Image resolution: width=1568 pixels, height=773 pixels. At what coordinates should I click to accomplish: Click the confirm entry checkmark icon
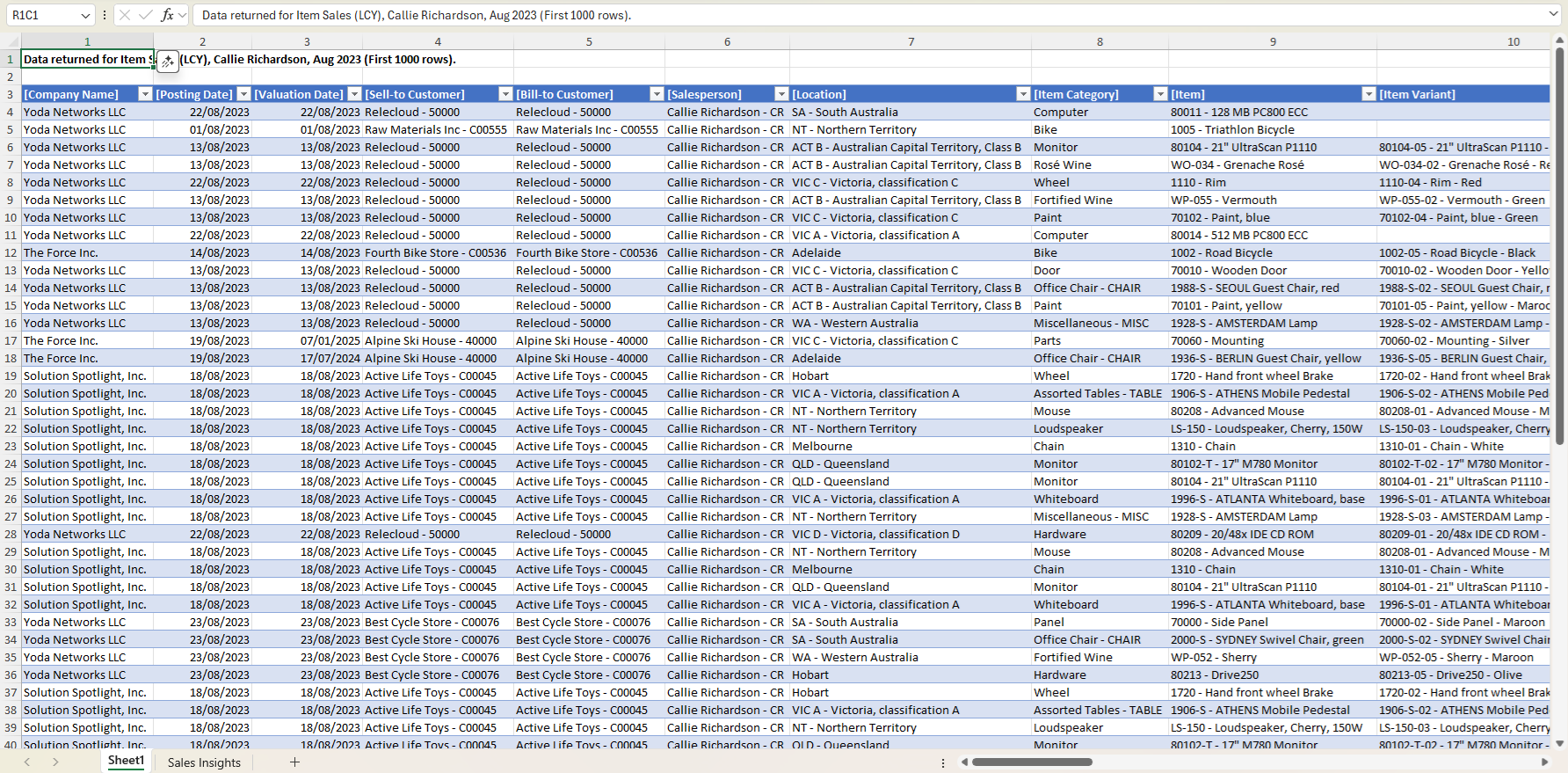click(x=145, y=15)
